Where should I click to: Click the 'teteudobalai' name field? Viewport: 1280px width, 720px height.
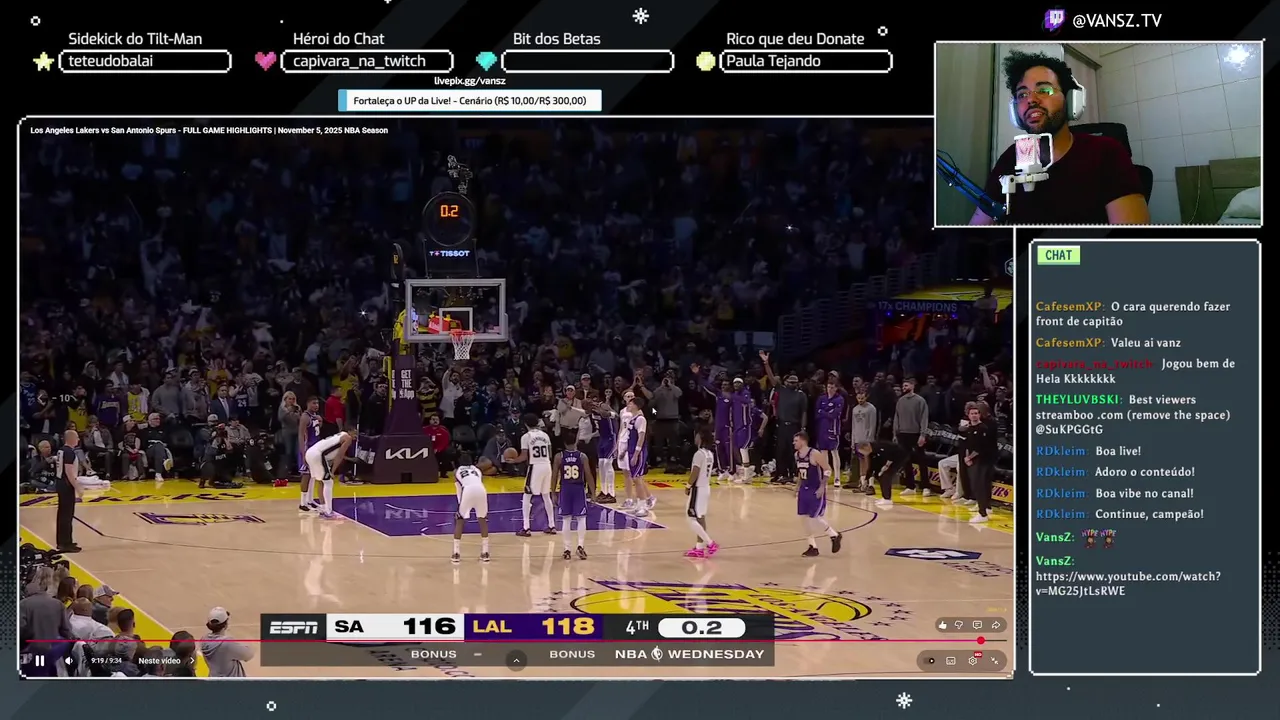coord(145,61)
